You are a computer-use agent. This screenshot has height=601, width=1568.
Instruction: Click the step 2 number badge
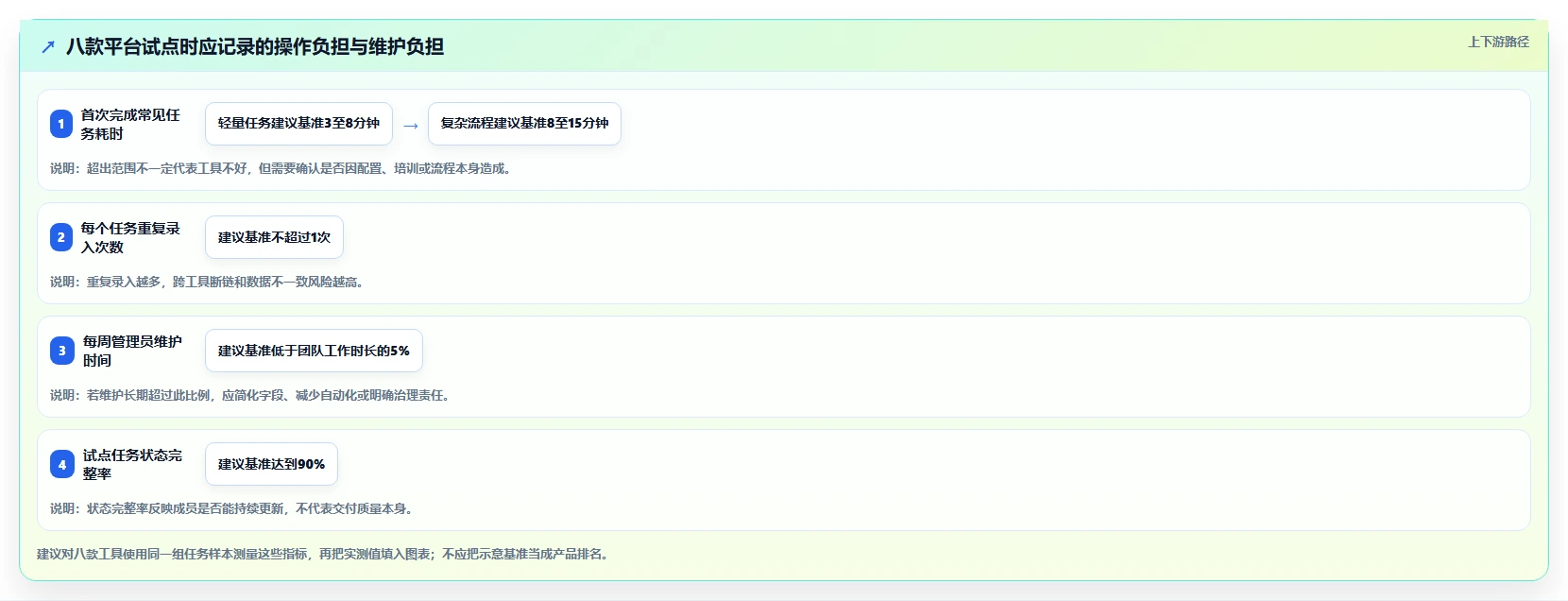pos(61,237)
